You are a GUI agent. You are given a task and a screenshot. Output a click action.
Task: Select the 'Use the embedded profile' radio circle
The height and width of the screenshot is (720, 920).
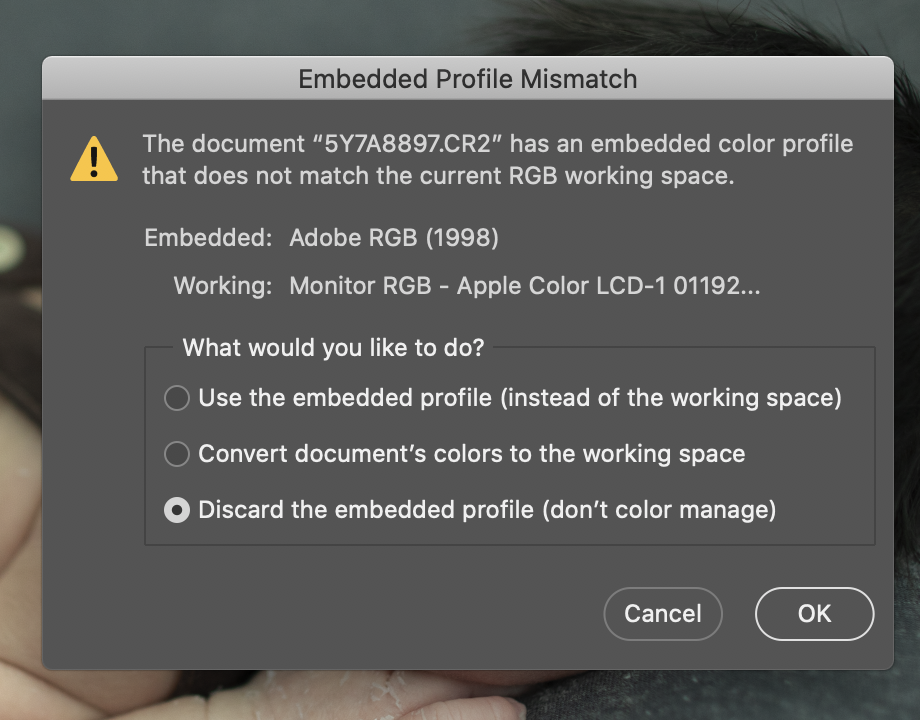[x=177, y=398]
